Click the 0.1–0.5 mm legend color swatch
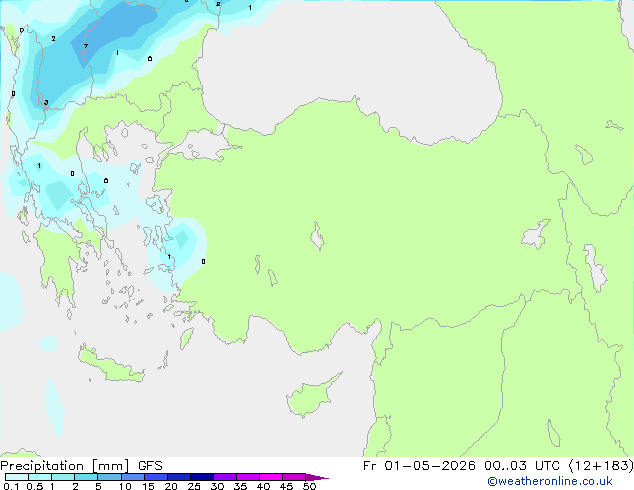The width and height of the screenshot is (634, 490). point(17,477)
